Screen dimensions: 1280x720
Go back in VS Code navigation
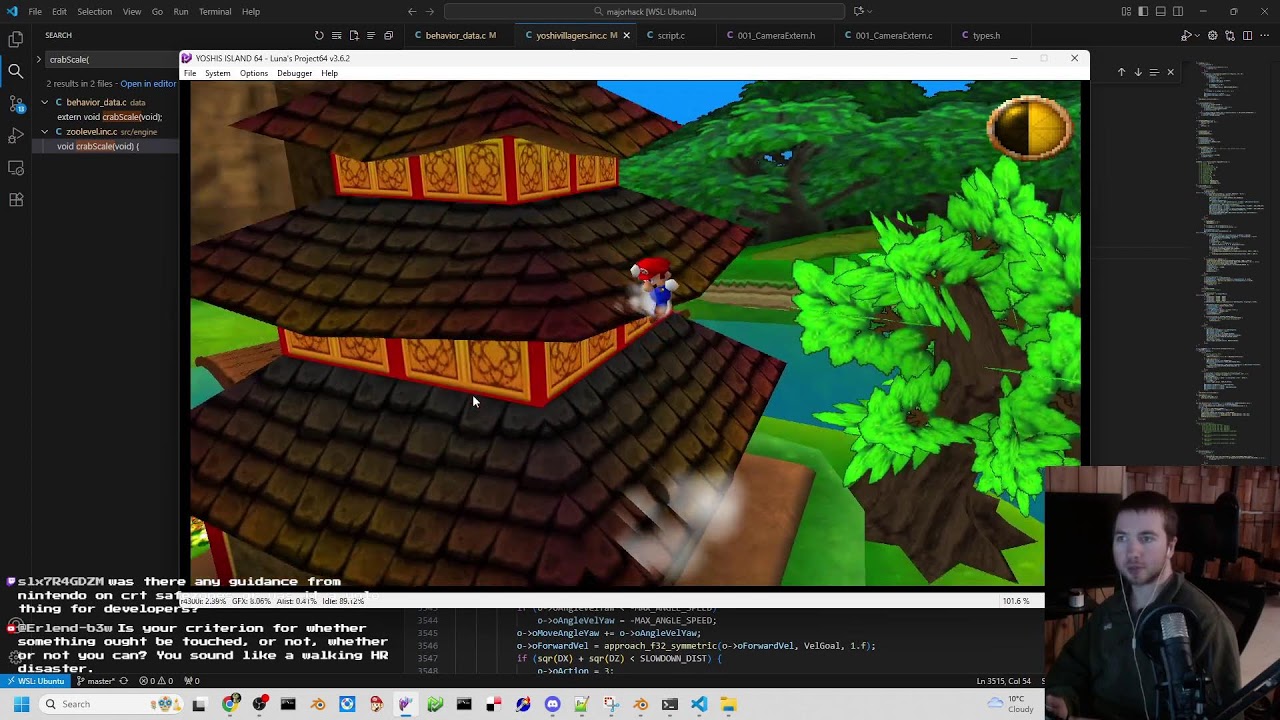[412, 11]
